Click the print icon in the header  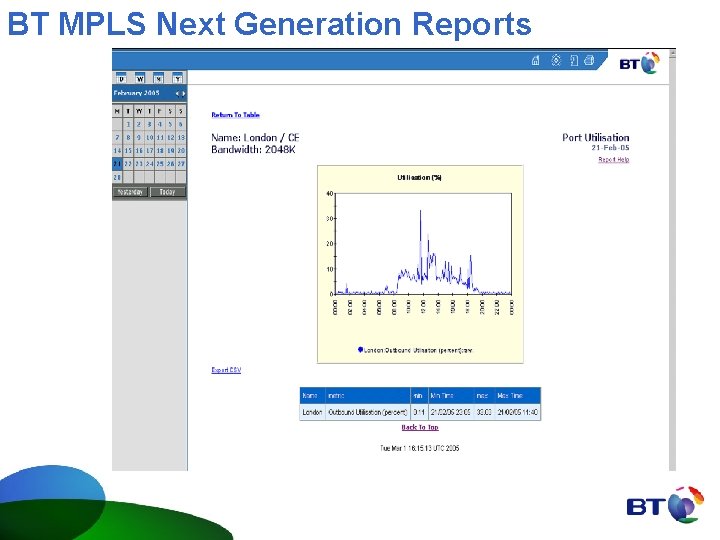(x=589, y=60)
